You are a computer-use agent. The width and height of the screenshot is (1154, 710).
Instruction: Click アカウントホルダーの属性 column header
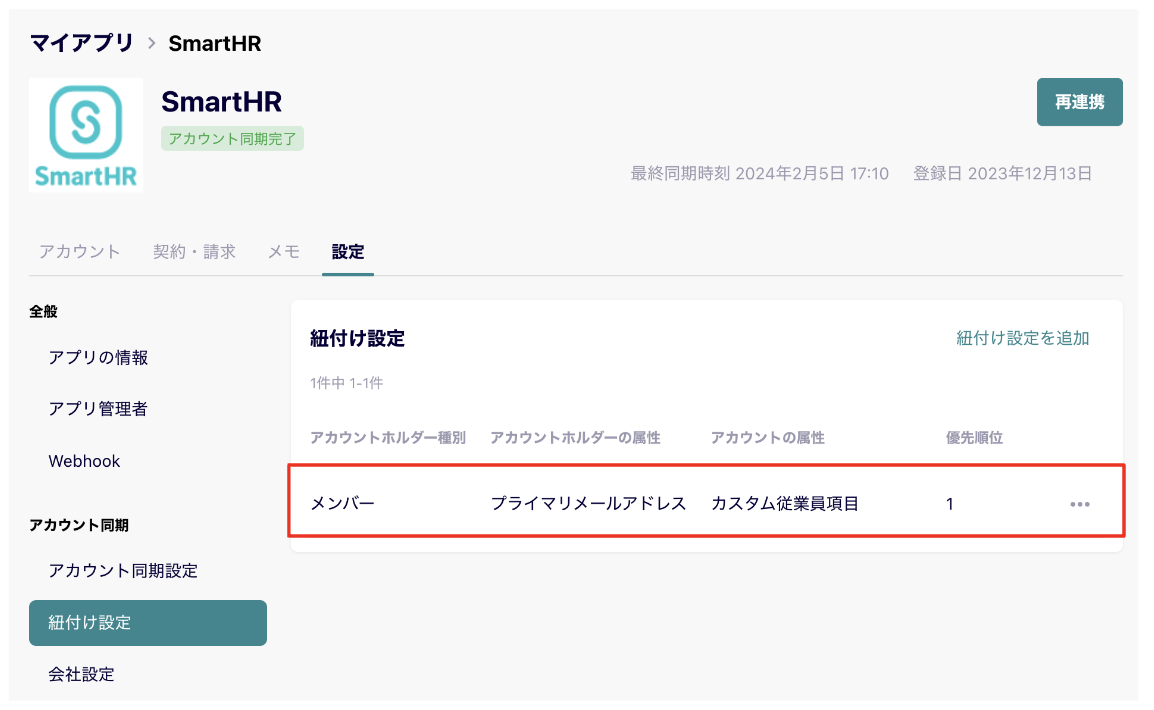pos(576,438)
